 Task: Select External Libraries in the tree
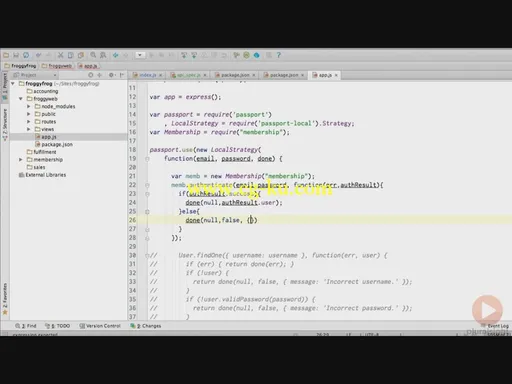(x=42, y=175)
